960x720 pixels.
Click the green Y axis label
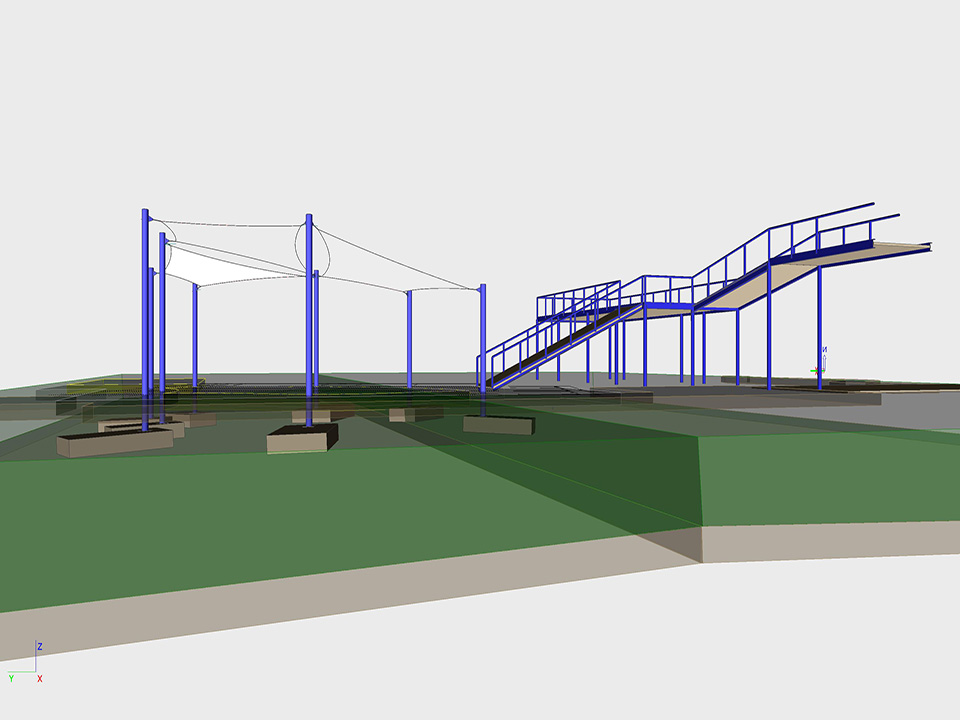(11, 679)
